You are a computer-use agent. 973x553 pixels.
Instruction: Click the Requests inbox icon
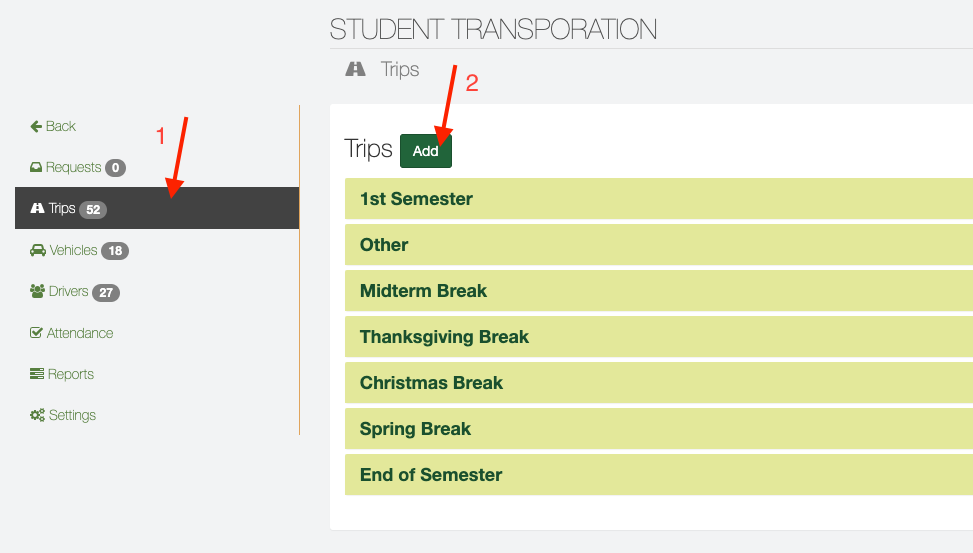36,167
